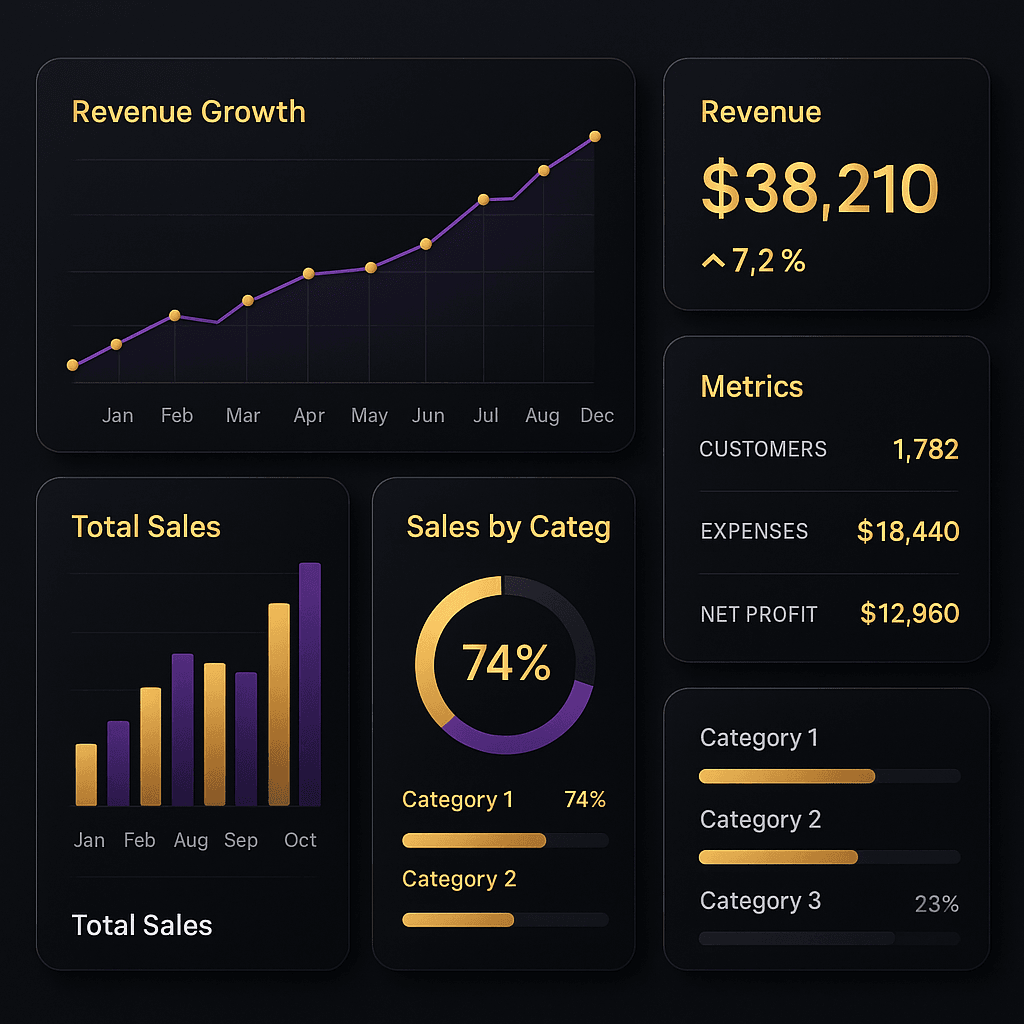Viewport: 1024px width, 1024px height.
Task: Click the tallest purple bar in Total Sales
Action: 310,685
